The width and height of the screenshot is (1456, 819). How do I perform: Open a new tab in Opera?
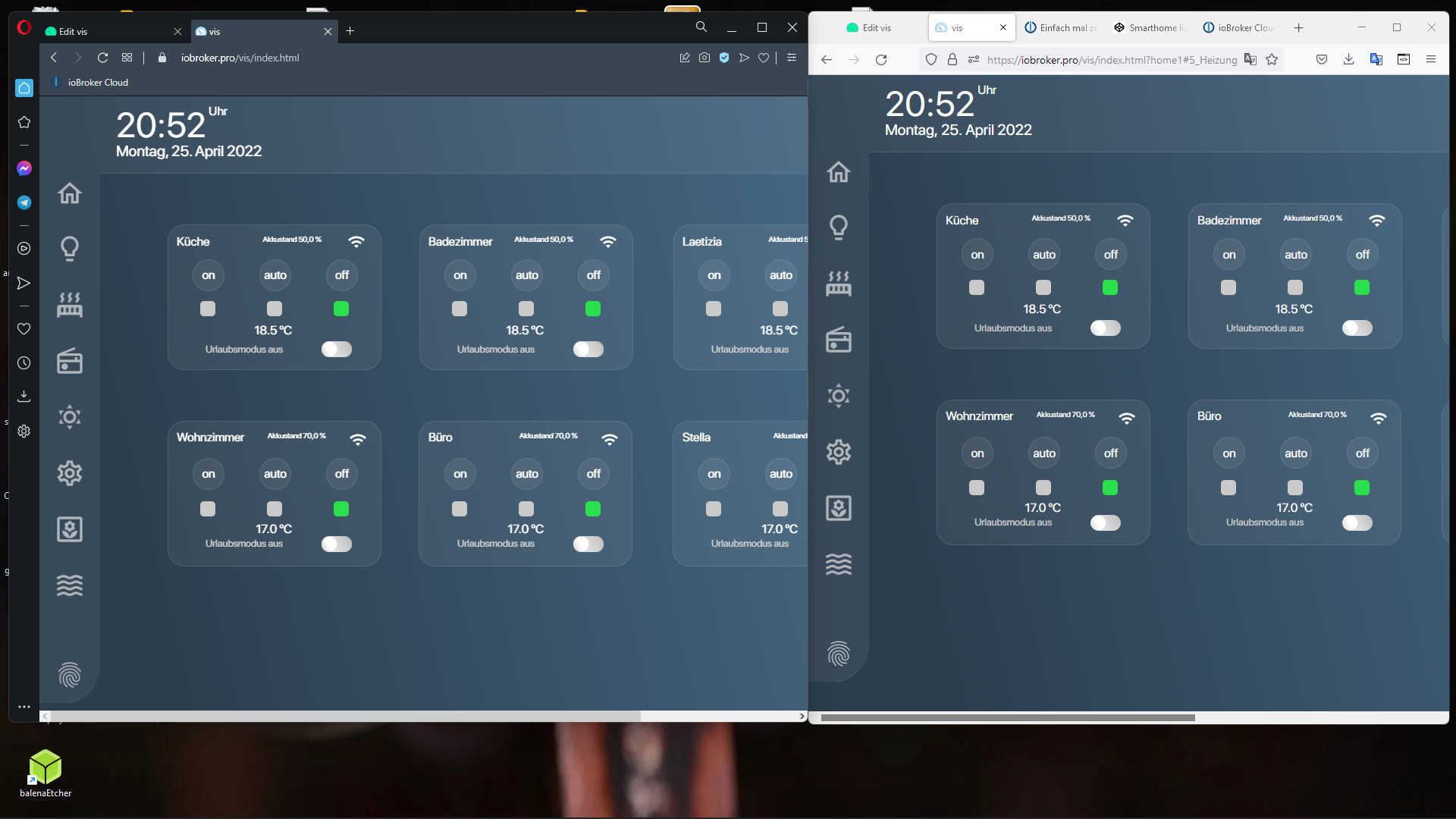pyautogui.click(x=350, y=31)
